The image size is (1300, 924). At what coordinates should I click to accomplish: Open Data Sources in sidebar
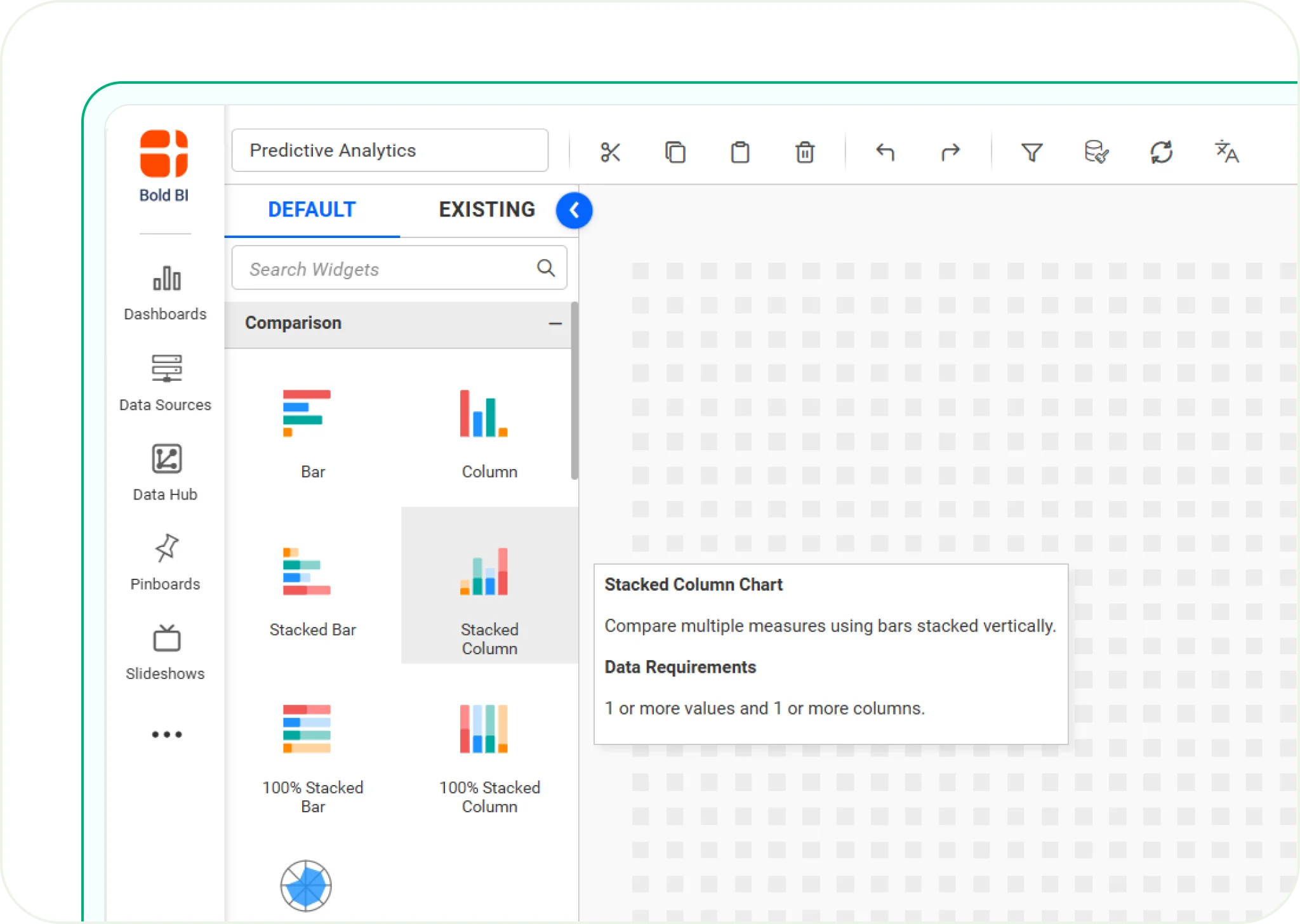tap(165, 383)
